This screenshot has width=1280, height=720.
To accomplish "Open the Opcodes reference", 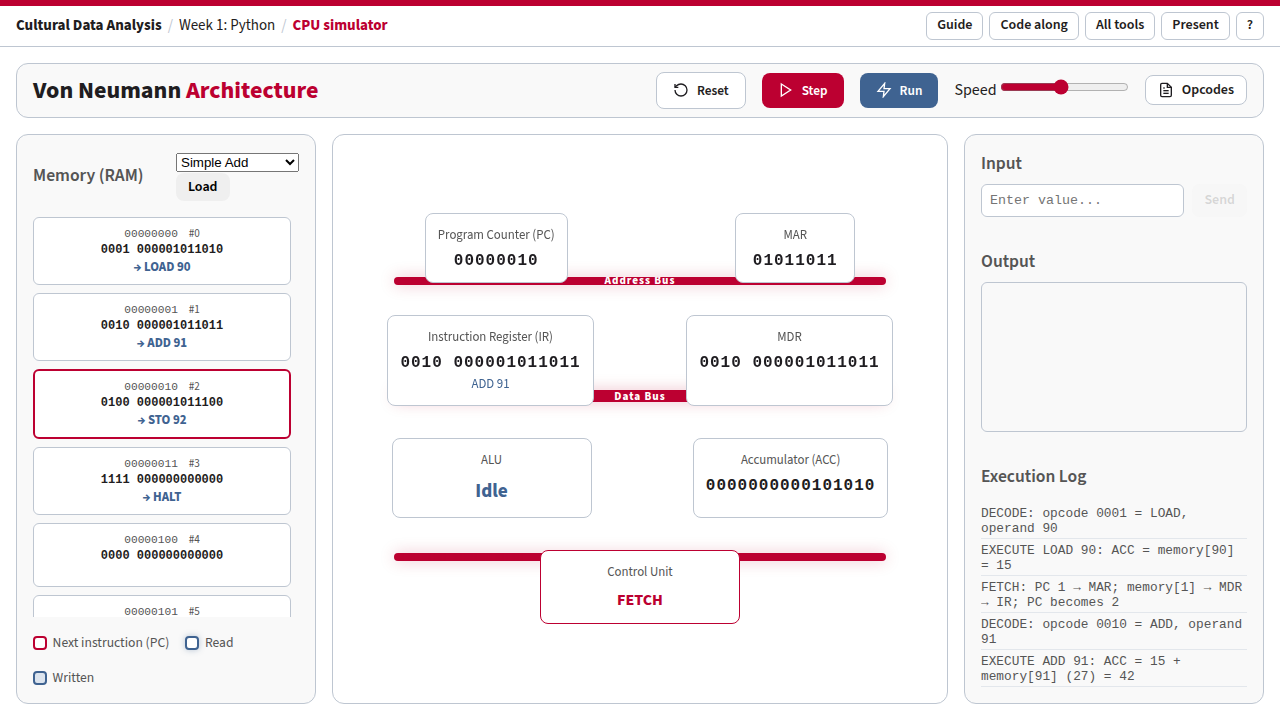I will coord(1196,90).
